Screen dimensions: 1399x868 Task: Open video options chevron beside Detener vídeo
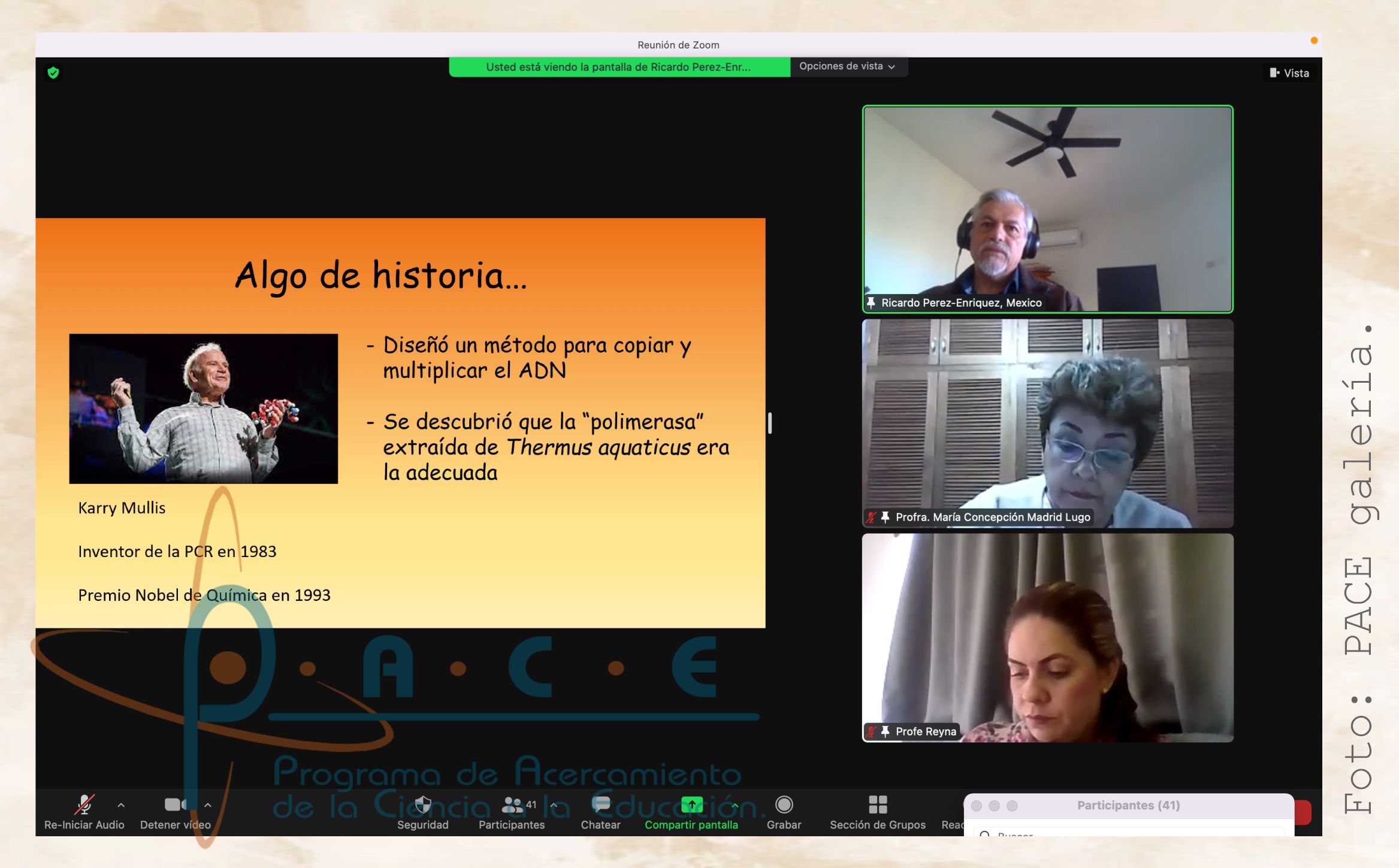pos(208,805)
